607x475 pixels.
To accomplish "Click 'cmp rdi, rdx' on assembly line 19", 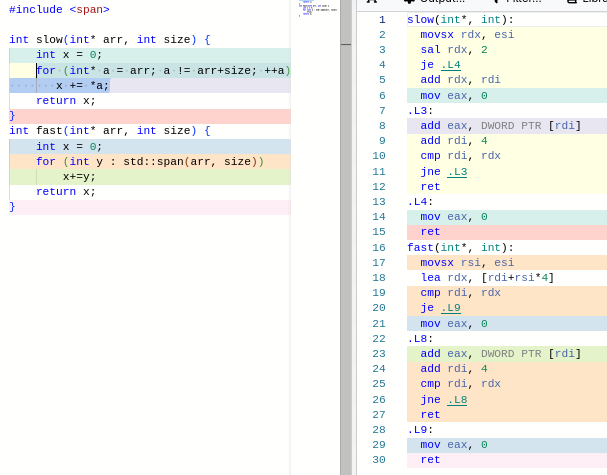I will (x=460, y=293).
